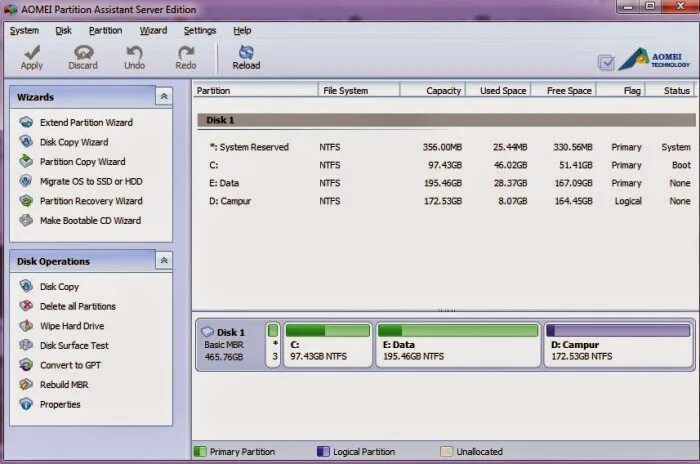This screenshot has width=700, height=464.
Task: Click the Migrate OS to SSD icon
Action: (26, 181)
